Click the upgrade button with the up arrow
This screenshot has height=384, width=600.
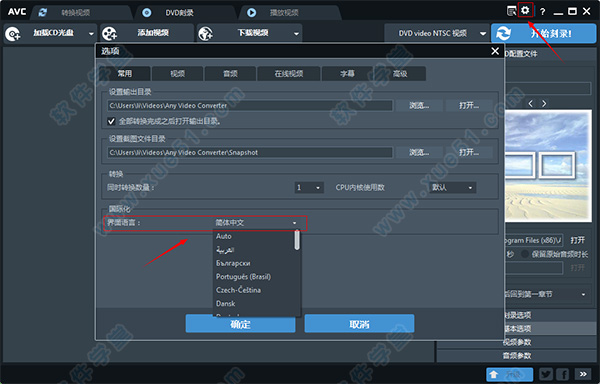pyautogui.click(x=509, y=374)
